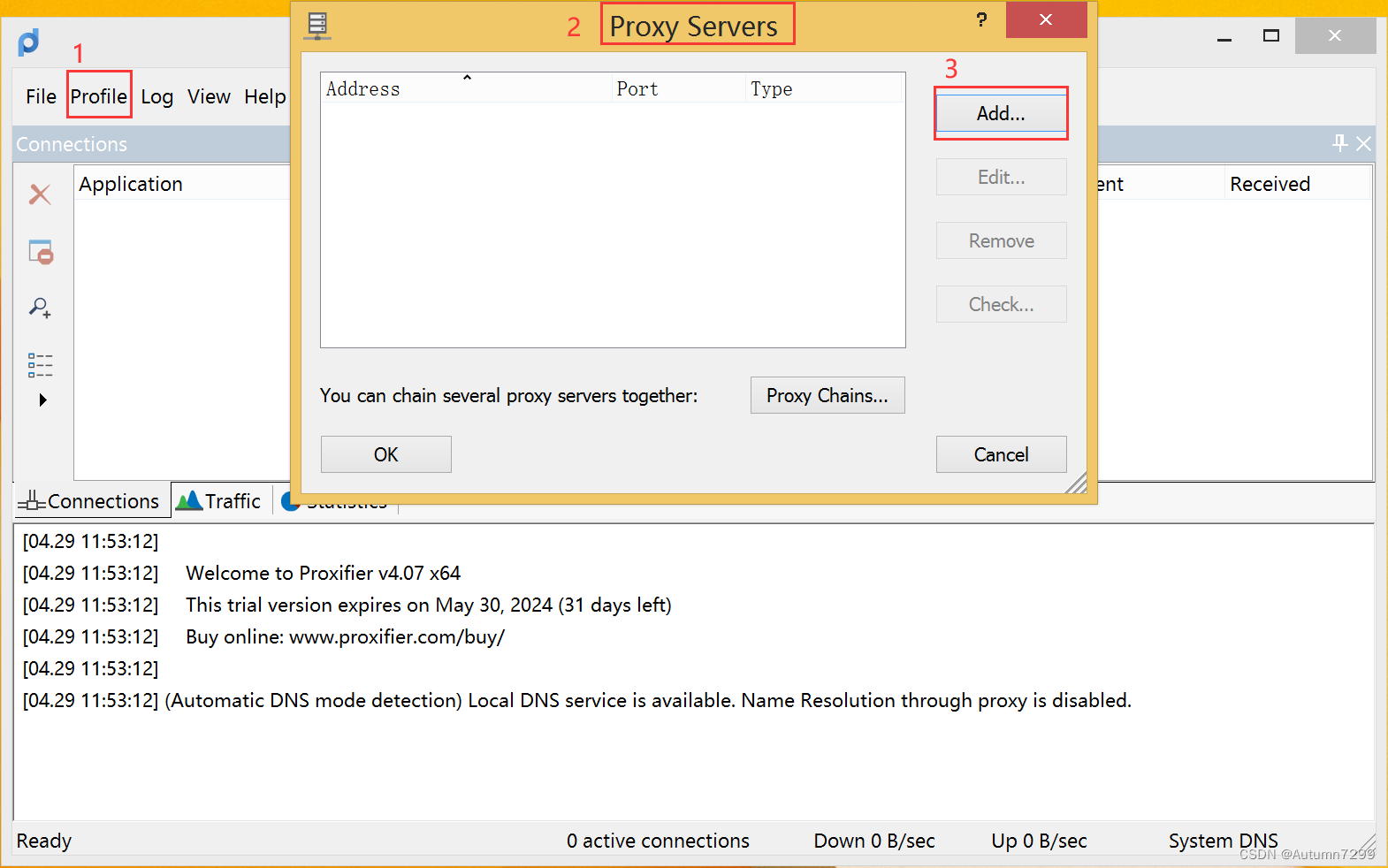1388x868 pixels.
Task: Minimize the Proxifier main window
Action: coord(1224,36)
